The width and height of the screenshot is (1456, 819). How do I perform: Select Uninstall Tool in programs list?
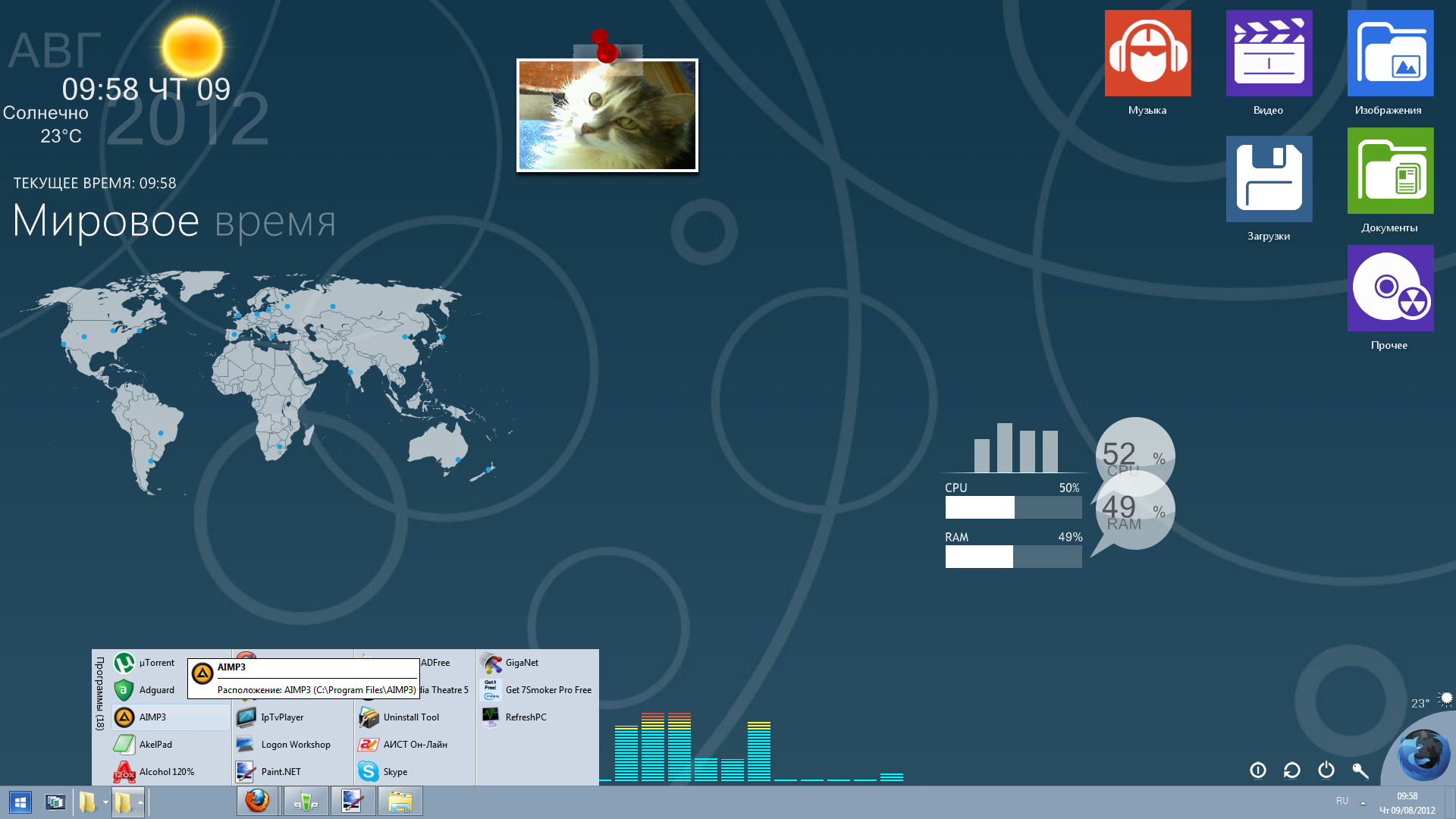(x=410, y=717)
